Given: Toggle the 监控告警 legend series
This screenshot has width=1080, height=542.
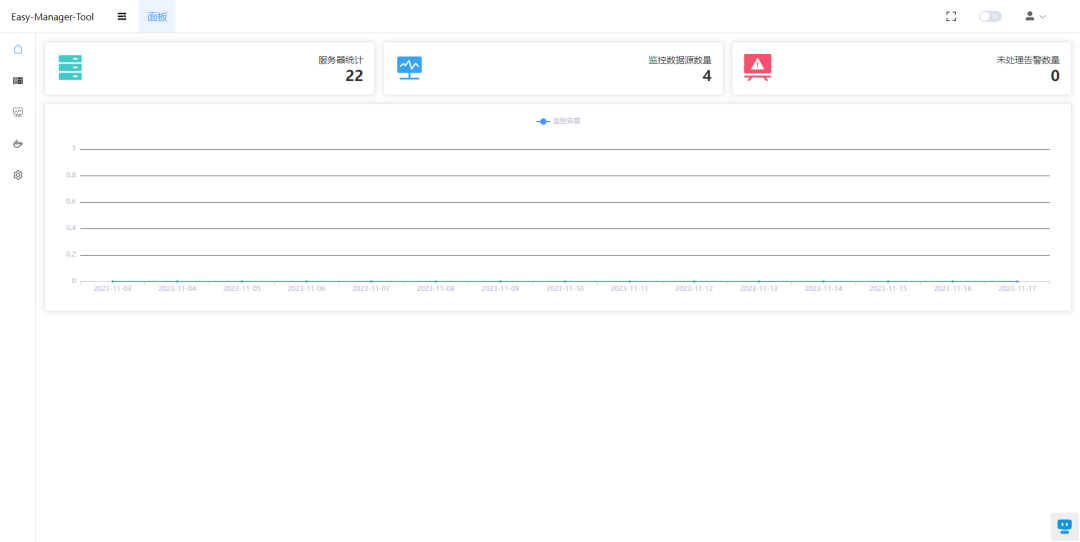Looking at the screenshot, I should (559, 121).
